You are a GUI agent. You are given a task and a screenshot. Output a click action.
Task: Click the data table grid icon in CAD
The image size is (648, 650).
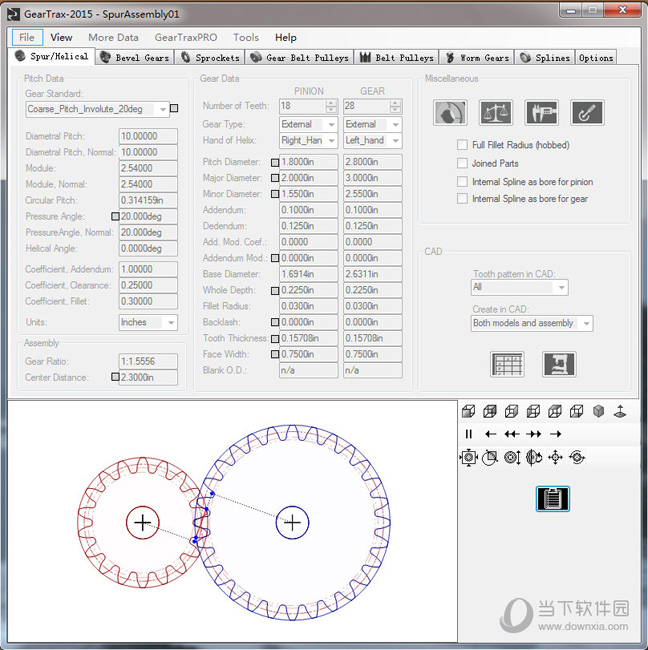point(507,364)
